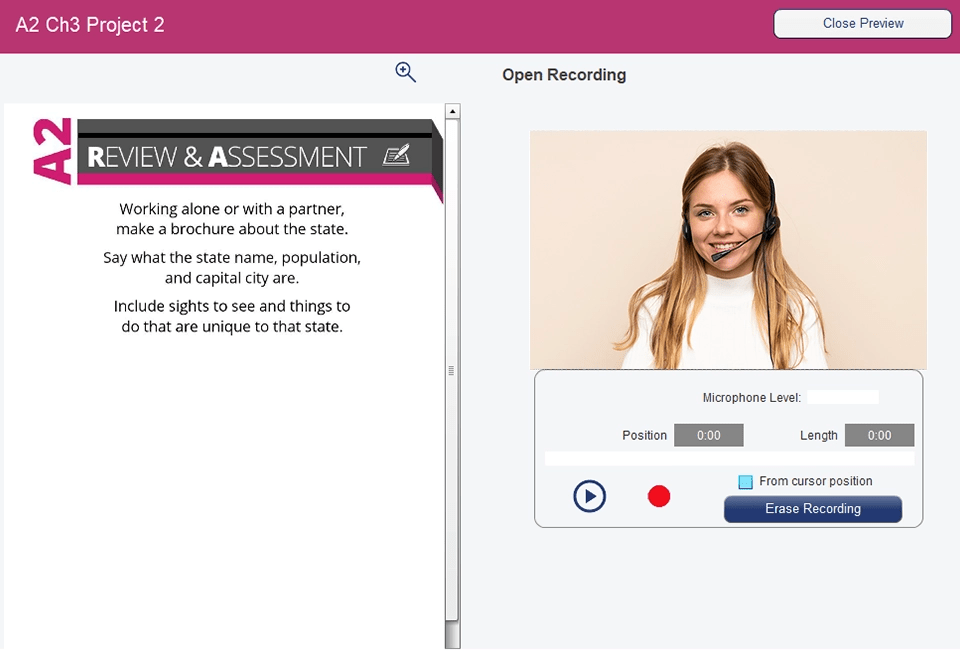Start recording with the red record button
Screen dimensions: 960x651
[659, 496]
